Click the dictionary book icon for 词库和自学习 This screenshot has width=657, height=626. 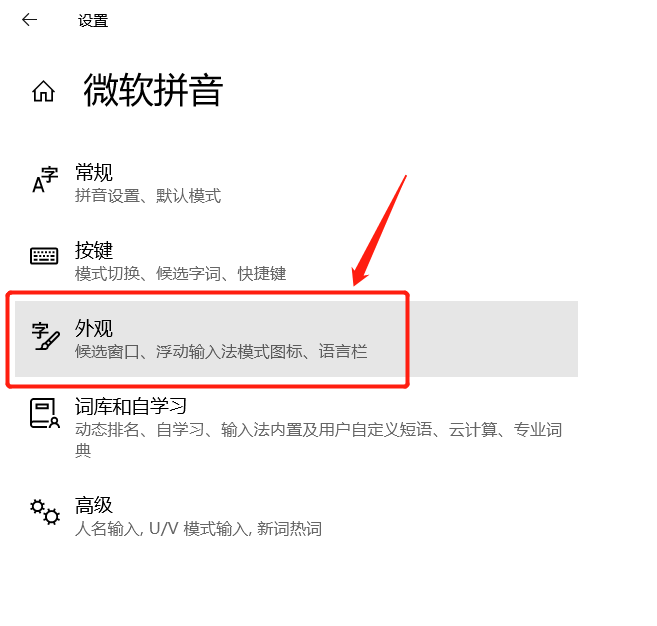pos(45,413)
